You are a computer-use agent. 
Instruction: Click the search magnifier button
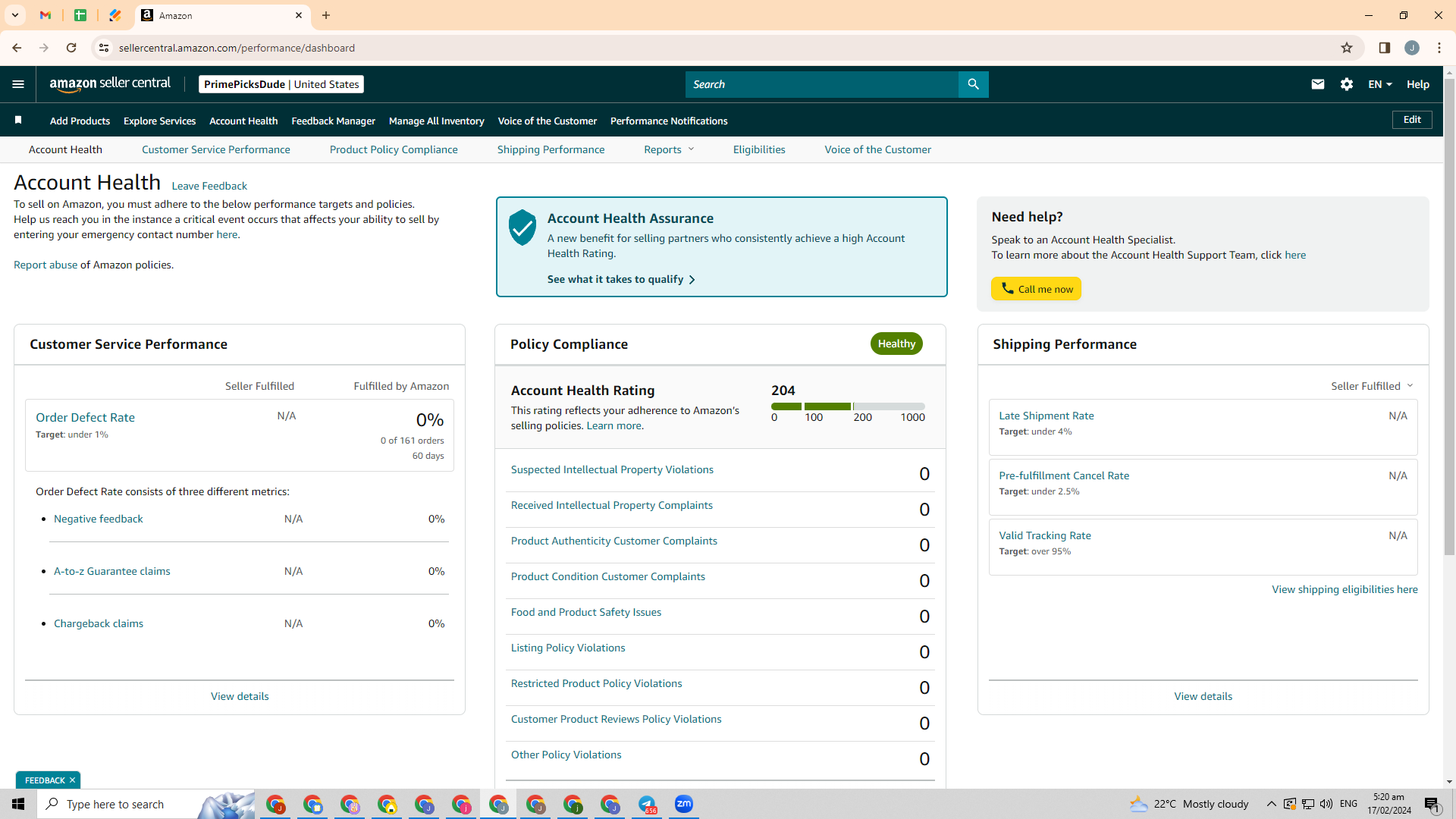[974, 84]
